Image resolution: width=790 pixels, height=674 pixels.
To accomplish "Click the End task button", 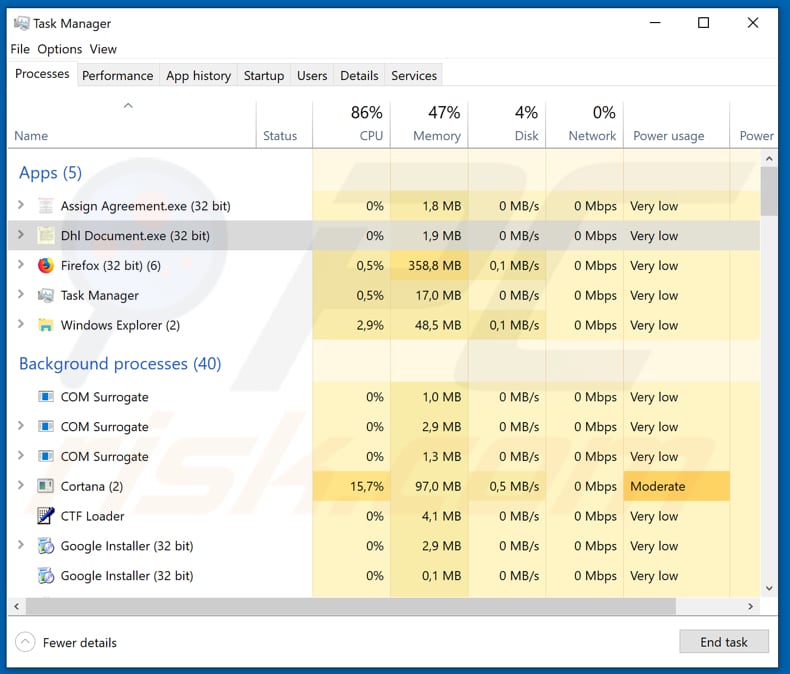I will (x=724, y=642).
